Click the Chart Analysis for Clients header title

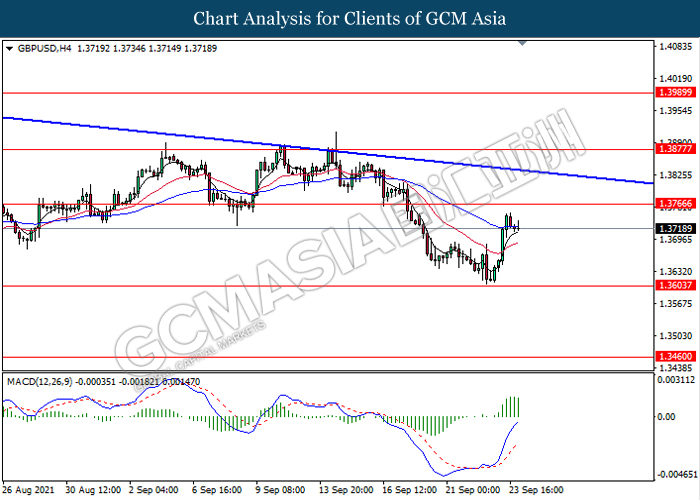(350, 18)
